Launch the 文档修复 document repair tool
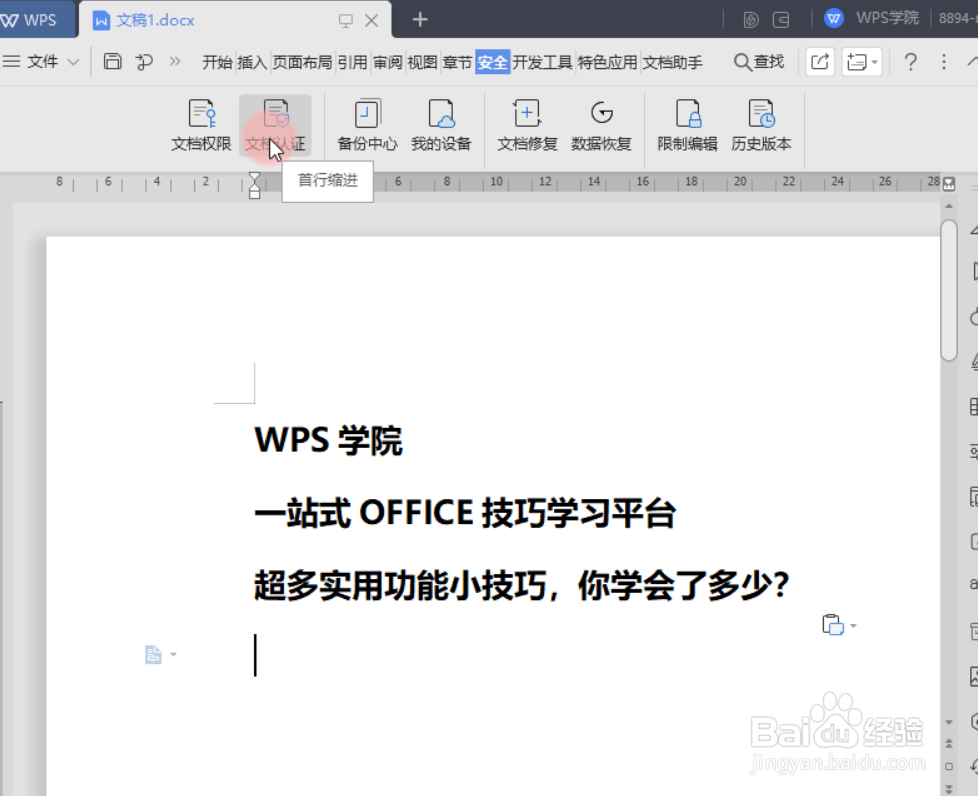Viewport: 978px width, 796px height. coord(527,125)
